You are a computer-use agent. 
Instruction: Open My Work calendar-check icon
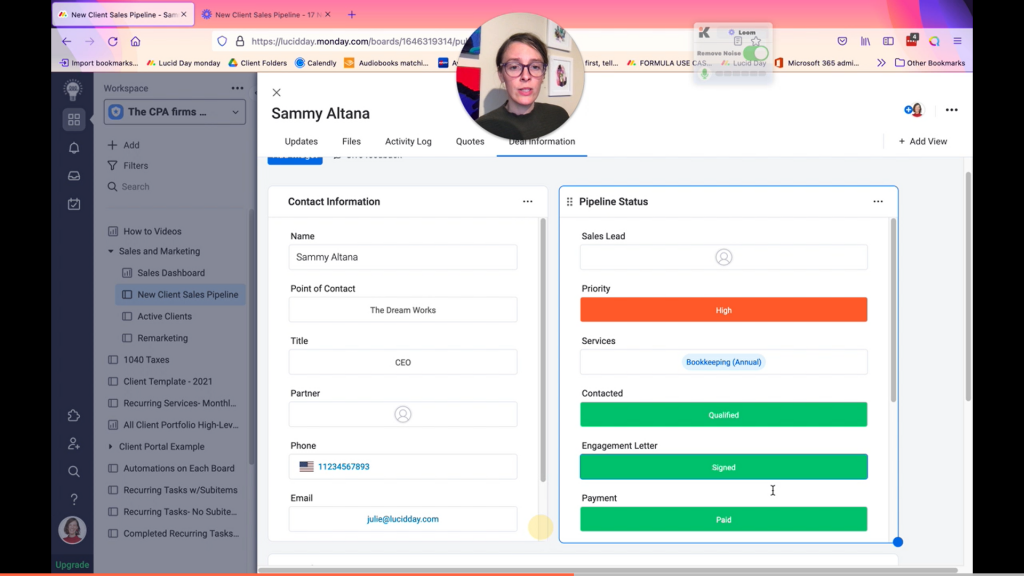(74, 204)
